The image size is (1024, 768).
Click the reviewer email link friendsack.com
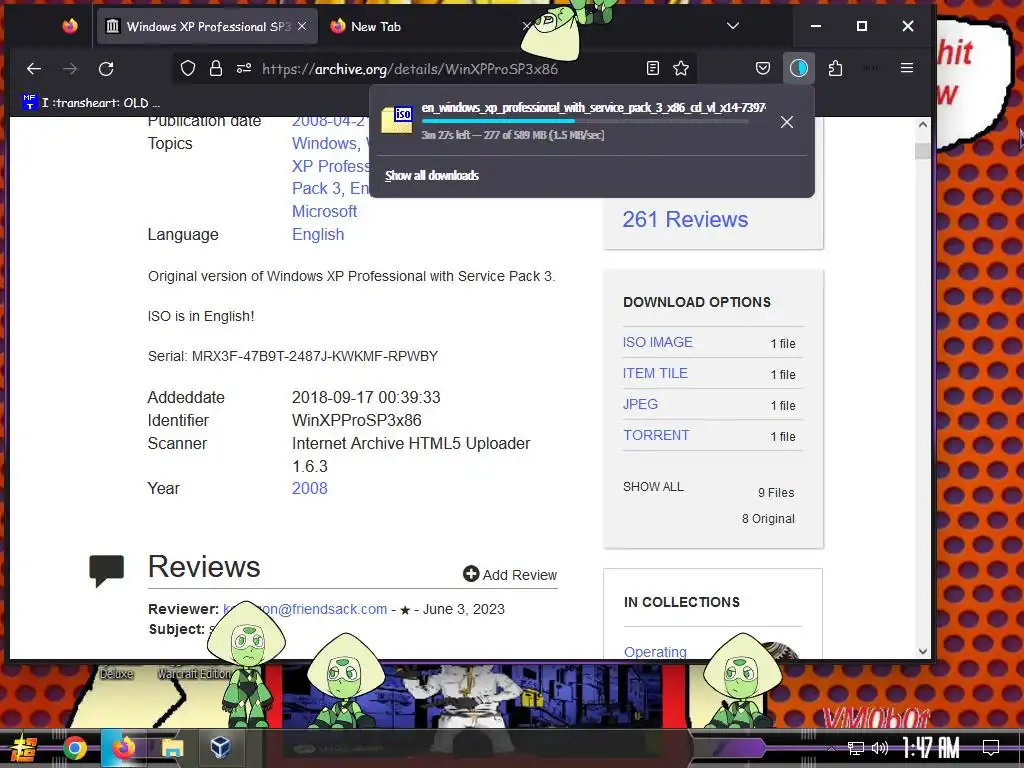point(305,609)
